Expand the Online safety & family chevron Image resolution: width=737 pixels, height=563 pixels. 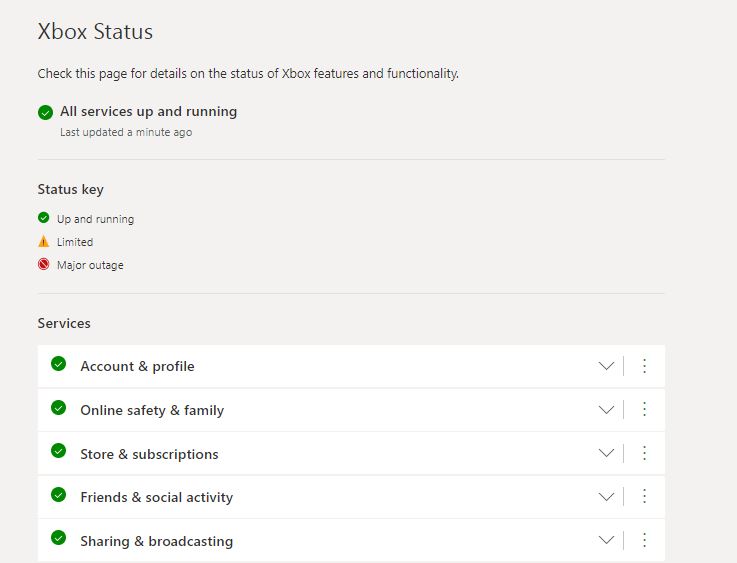point(606,410)
